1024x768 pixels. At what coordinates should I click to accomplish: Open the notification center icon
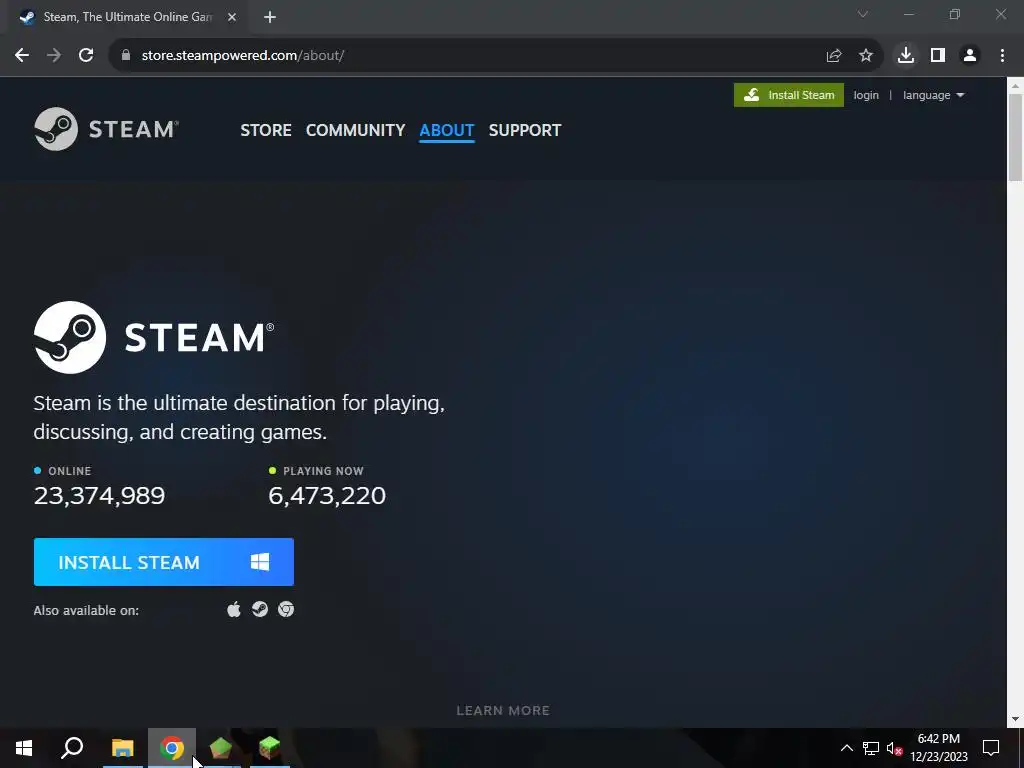(x=991, y=748)
